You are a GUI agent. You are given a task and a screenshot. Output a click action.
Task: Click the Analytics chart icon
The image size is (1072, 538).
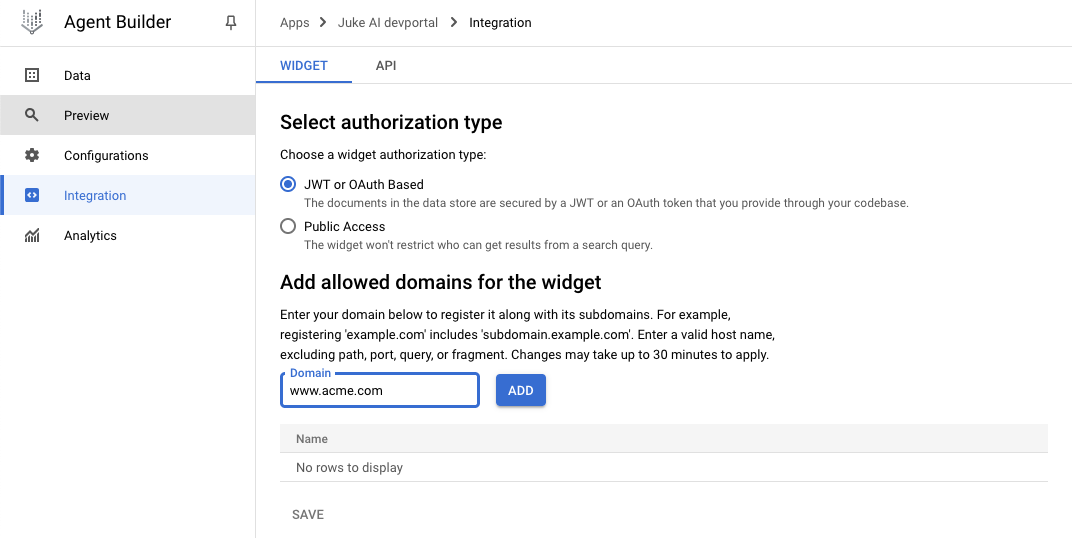click(31, 235)
